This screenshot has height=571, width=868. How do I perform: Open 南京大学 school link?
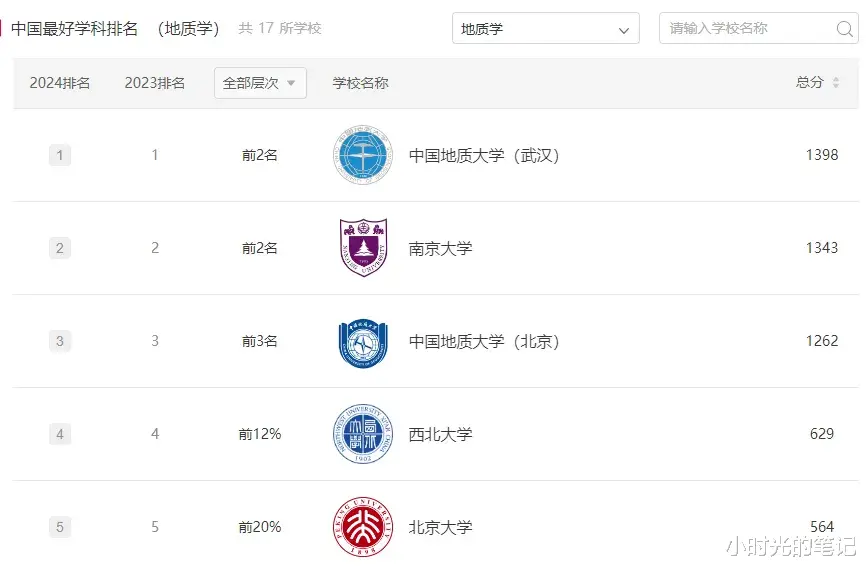pyautogui.click(x=440, y=248)
